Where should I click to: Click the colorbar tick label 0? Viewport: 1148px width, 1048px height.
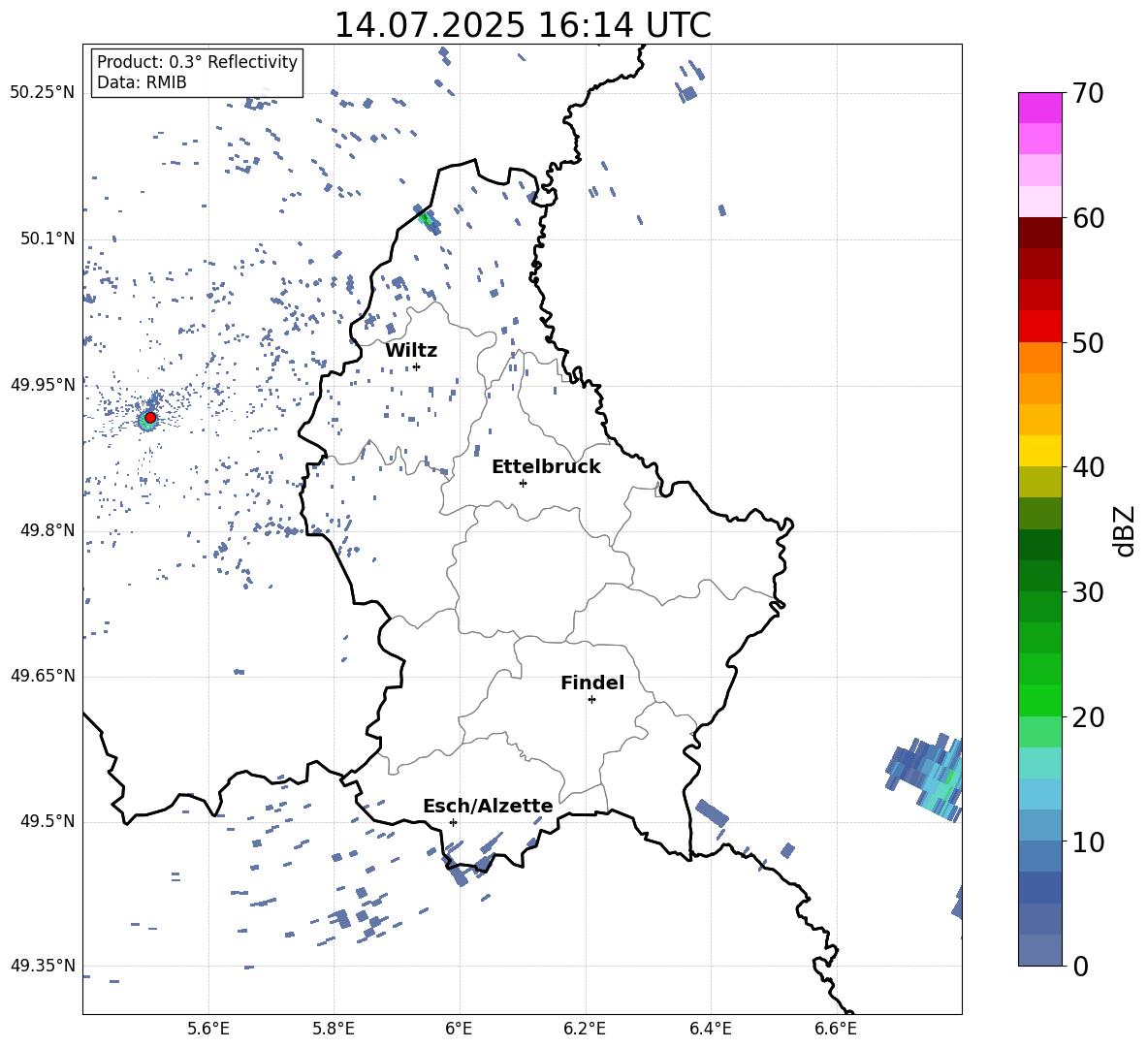[1080, 967]
